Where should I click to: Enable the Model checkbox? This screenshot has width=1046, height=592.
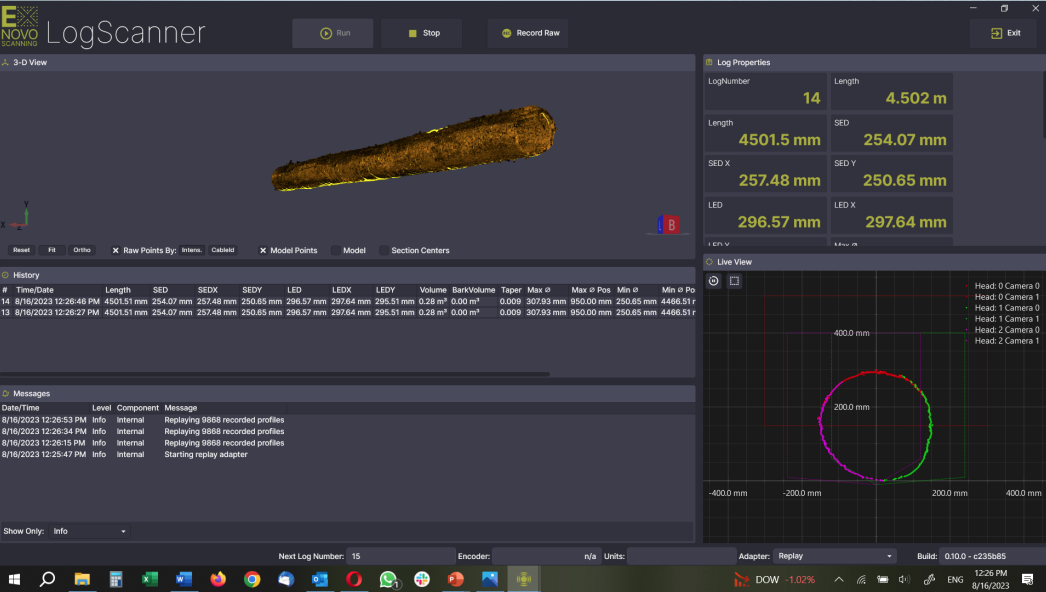335,251
